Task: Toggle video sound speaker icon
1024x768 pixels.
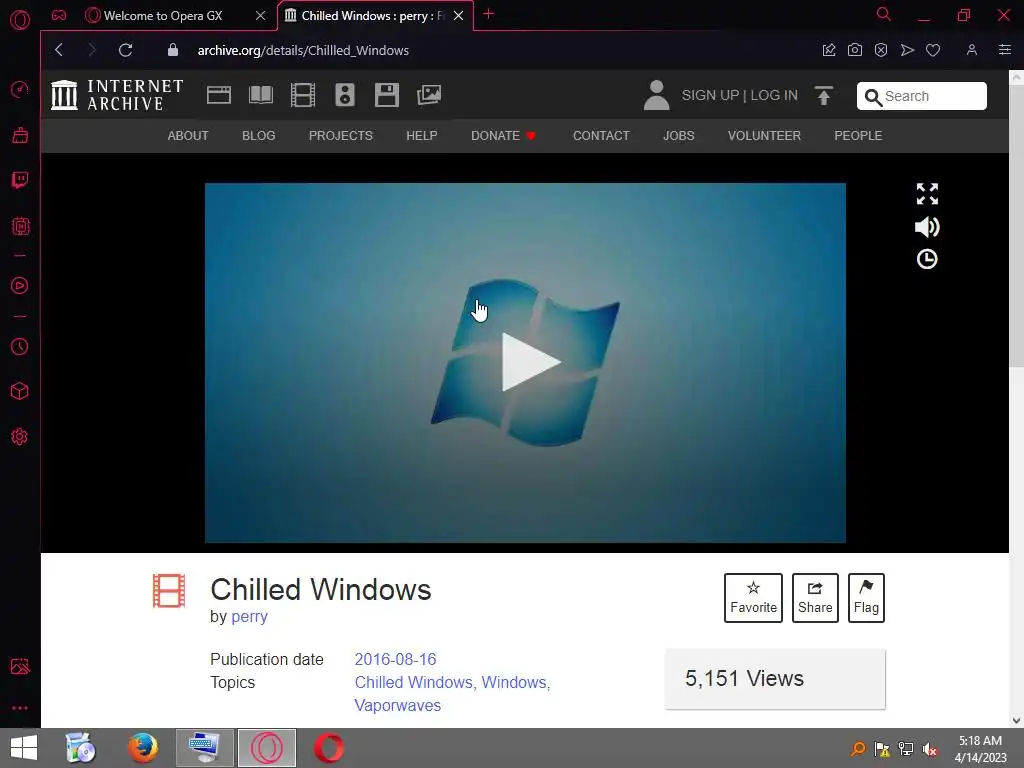Action: pos(927,227)
